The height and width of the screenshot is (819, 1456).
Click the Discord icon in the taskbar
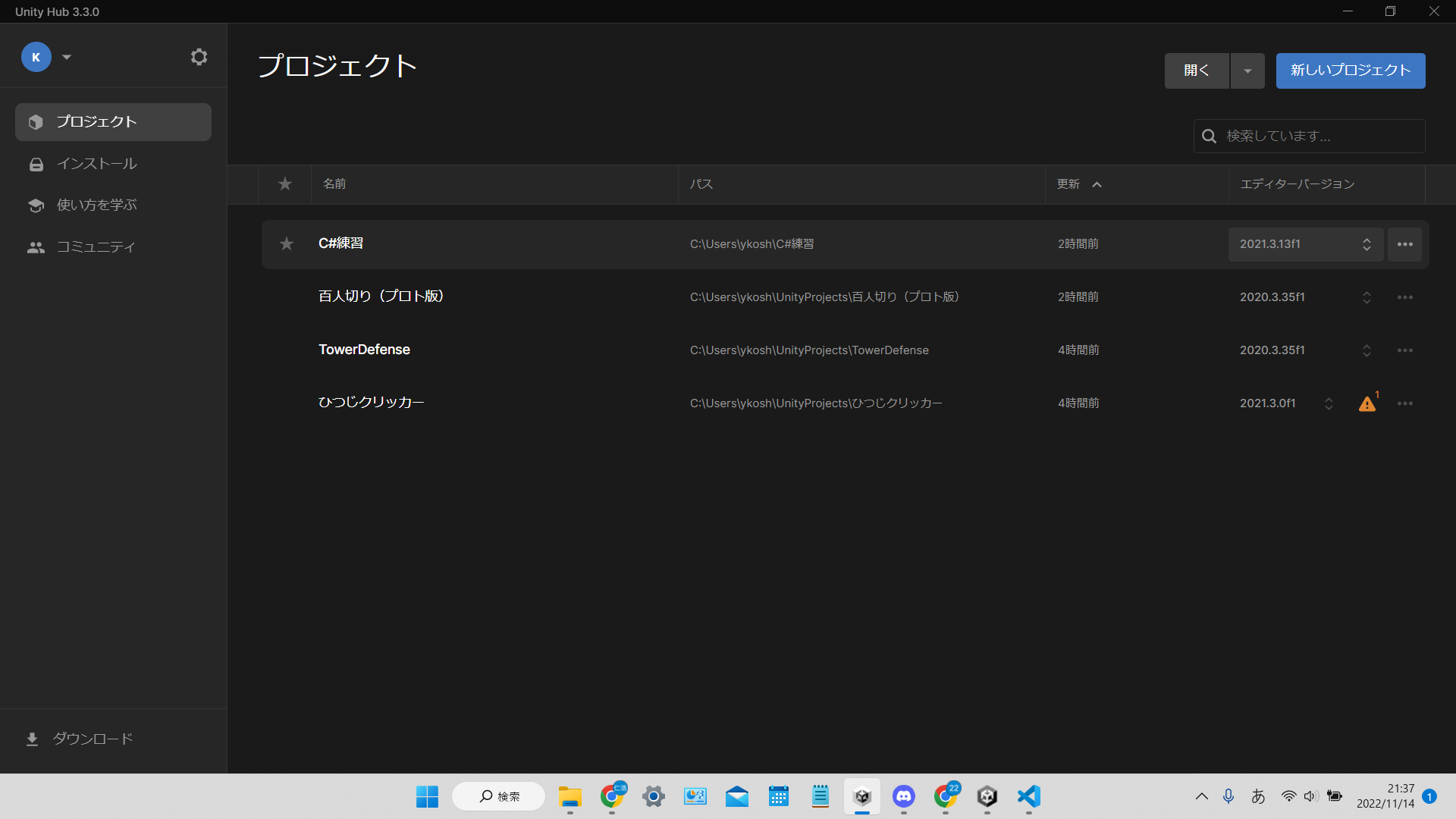click(x=903, y=796)
